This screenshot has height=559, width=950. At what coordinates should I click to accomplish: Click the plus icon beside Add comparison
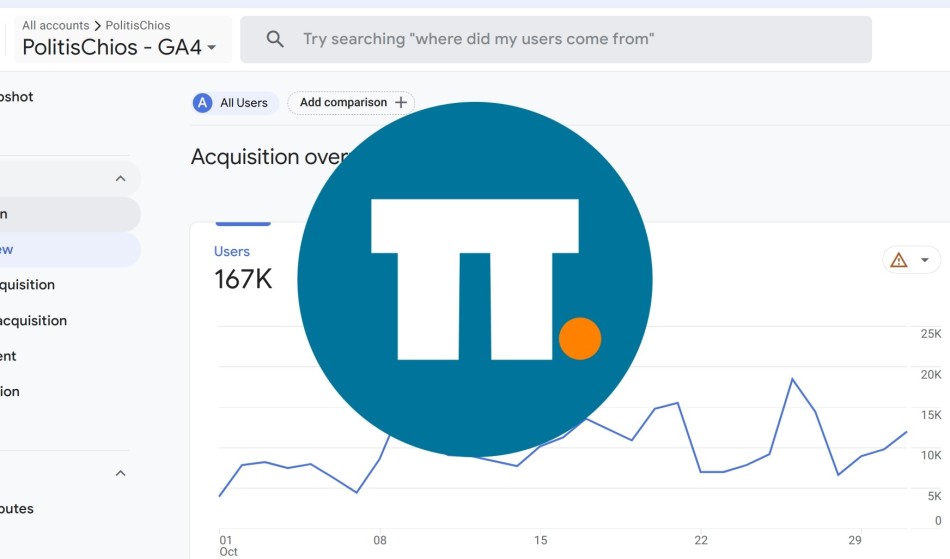400,102
